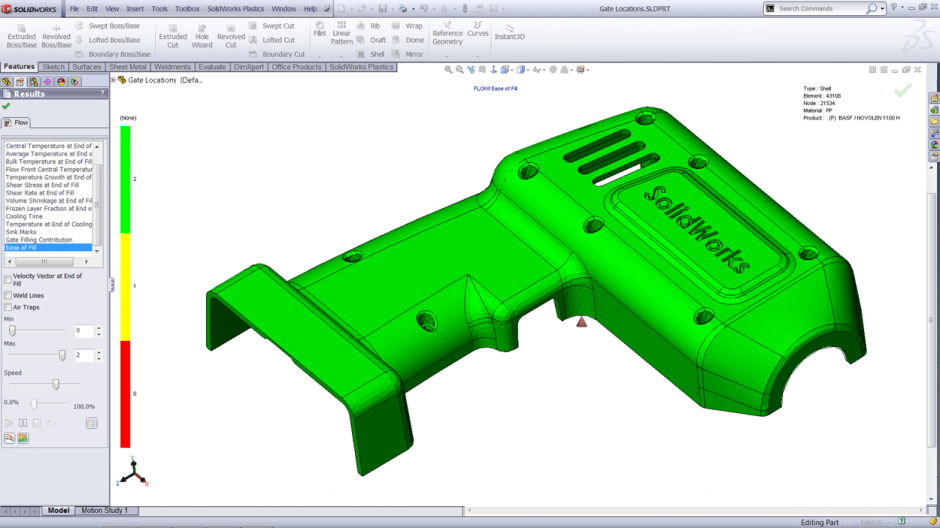Open the FeatureManager design tree tab
The height and width of the screenshot is (528, 940).
click(7, 82)
